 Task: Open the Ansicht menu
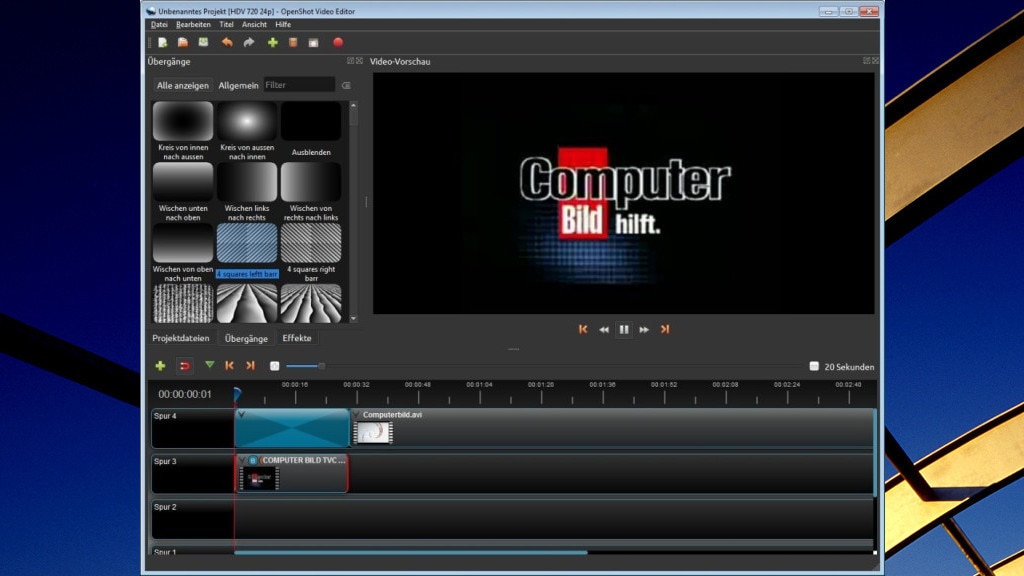pyautogui.click(x=253, y=24)
